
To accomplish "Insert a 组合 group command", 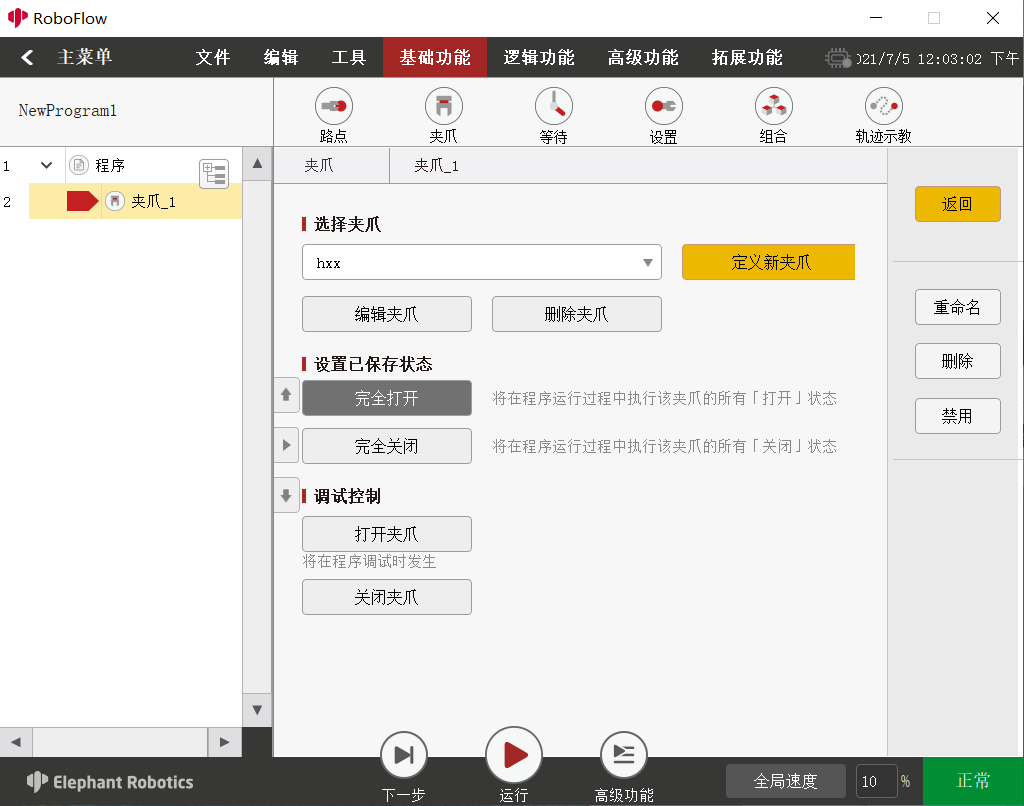I will coord(773,116).
